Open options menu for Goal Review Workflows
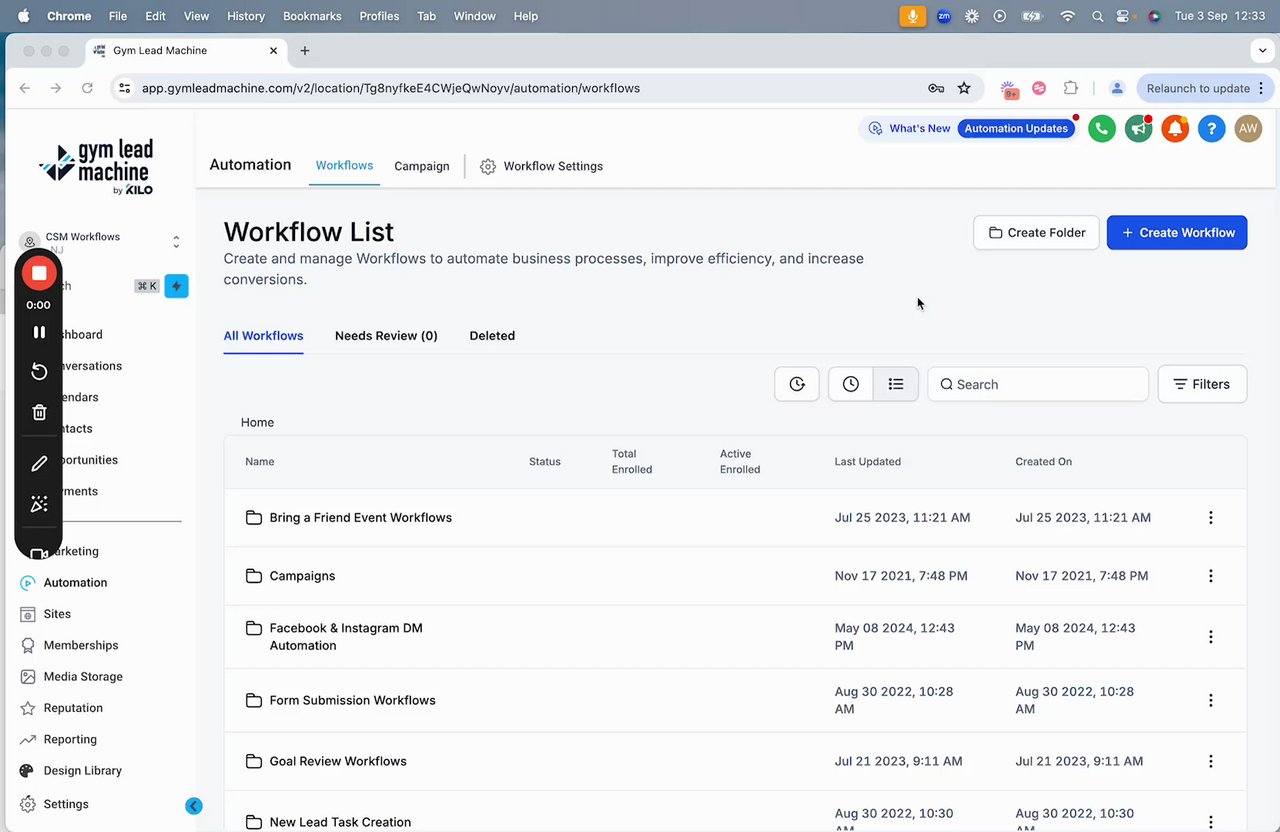This screenshot has height=832, width=1280. (x=1211, y=761)
